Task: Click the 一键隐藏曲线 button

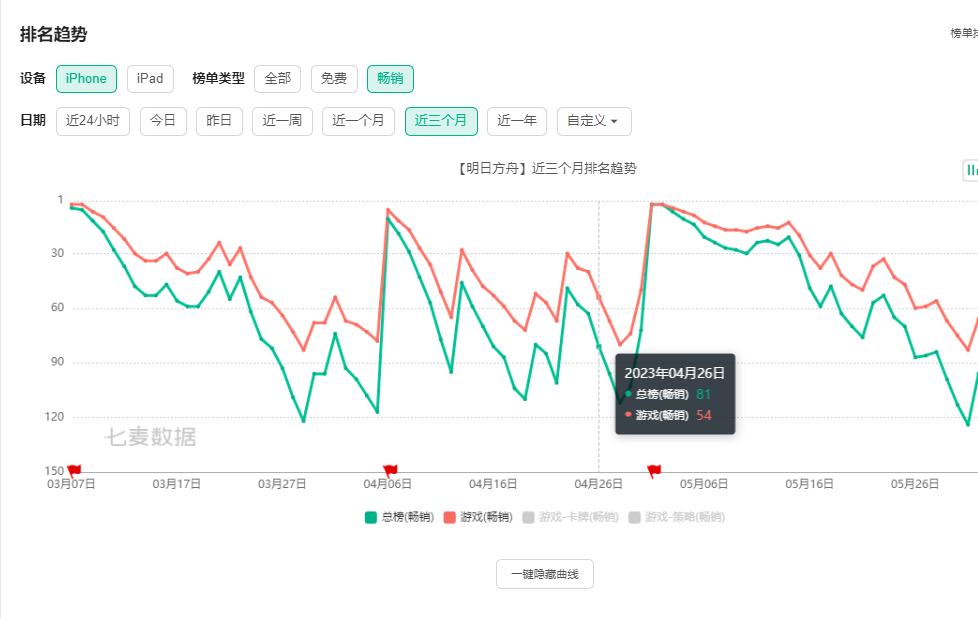Action: [545, 574]
